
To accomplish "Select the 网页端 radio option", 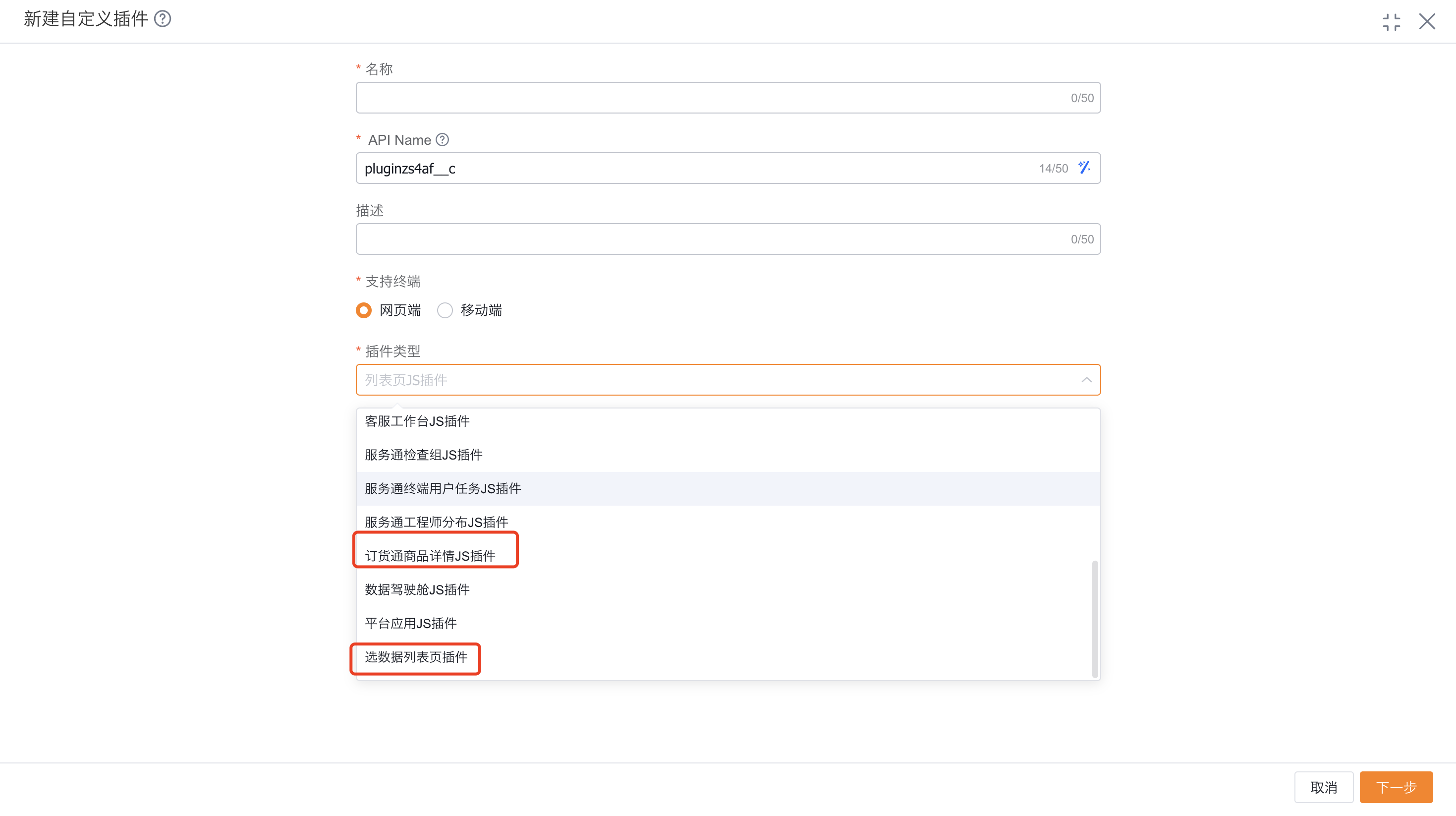I will (389, 310).
